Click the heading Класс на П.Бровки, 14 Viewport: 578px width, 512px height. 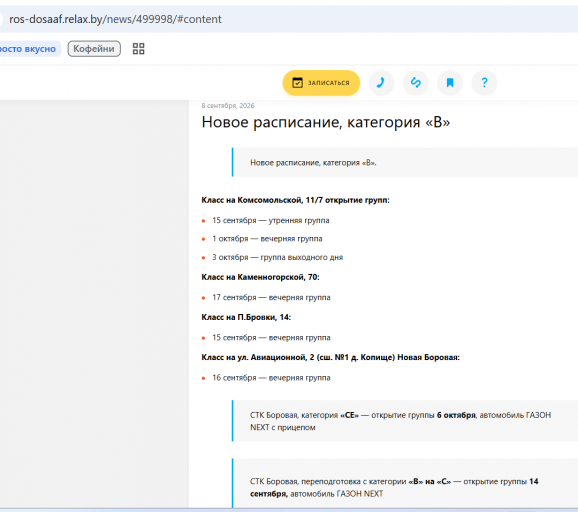[x=246, y=317]
